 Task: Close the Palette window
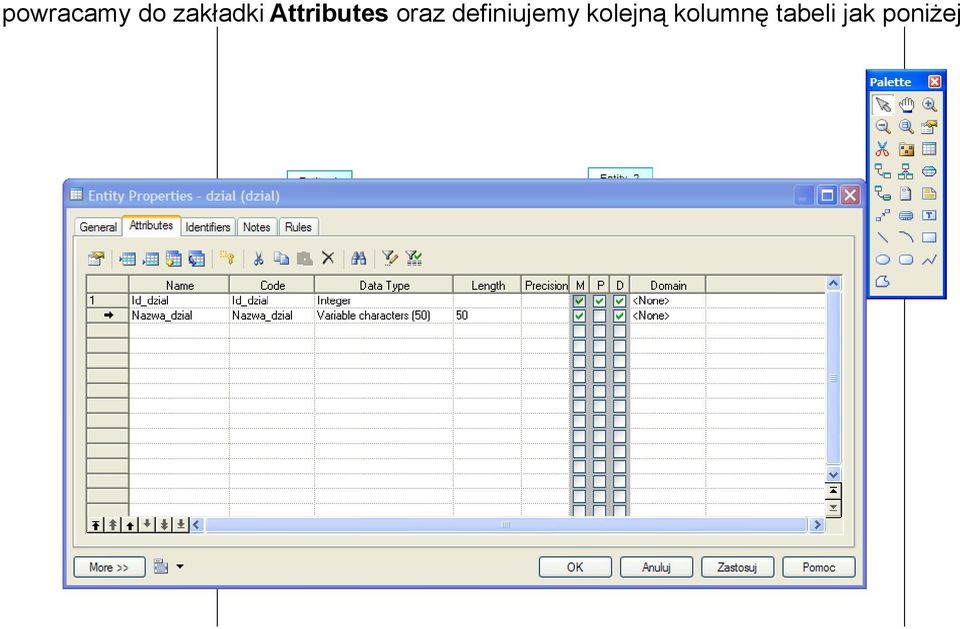(934, 81)
